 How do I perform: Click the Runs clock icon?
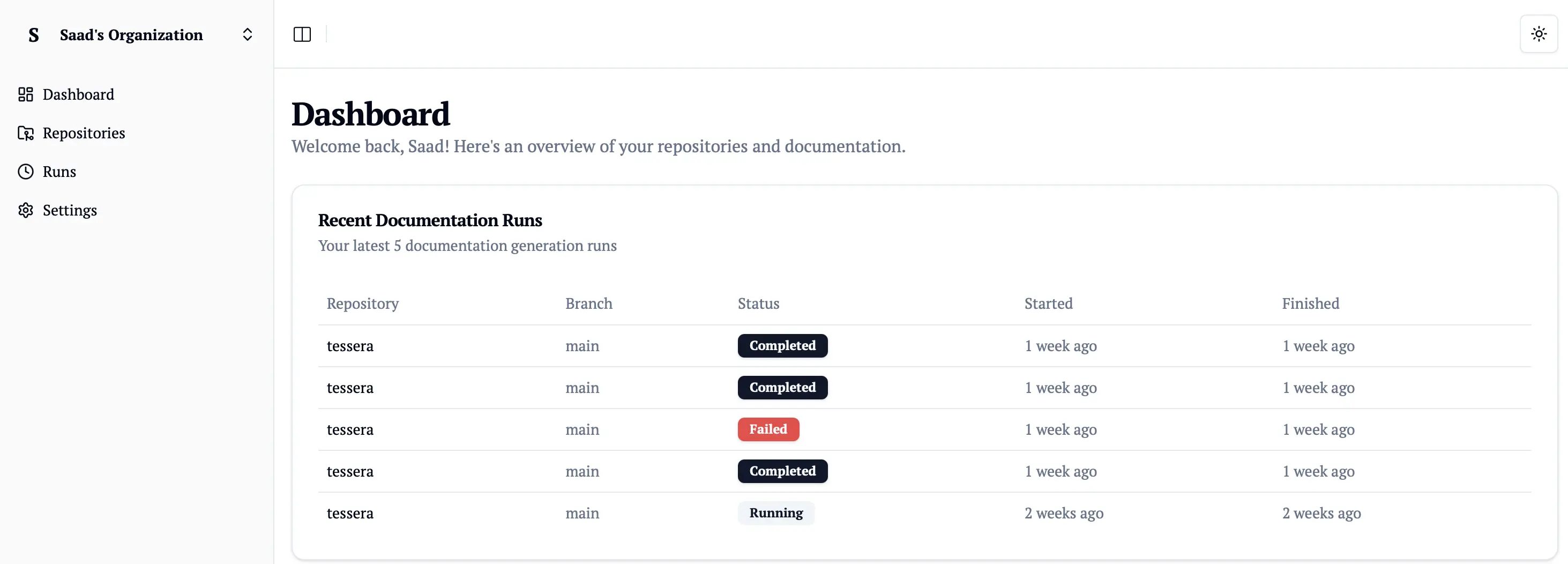point(26,172)
